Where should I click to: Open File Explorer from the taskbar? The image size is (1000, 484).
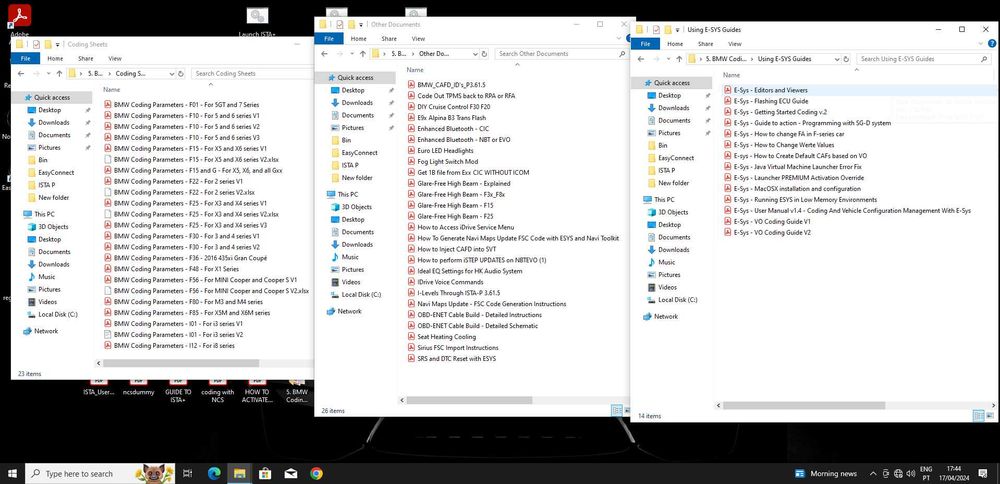(239, 474)
